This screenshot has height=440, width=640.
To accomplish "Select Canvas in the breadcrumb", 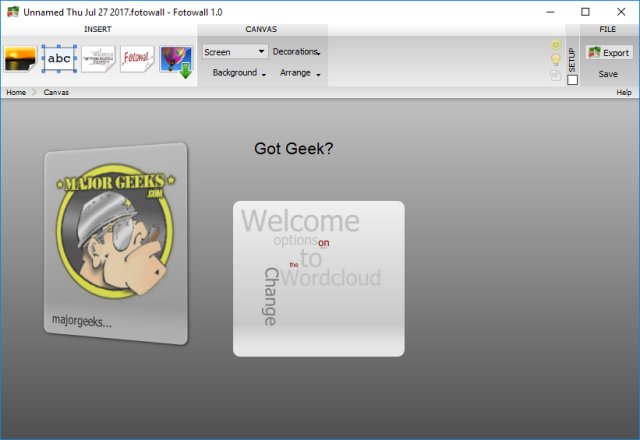I will pyautogui.click(x=56, y=92).
